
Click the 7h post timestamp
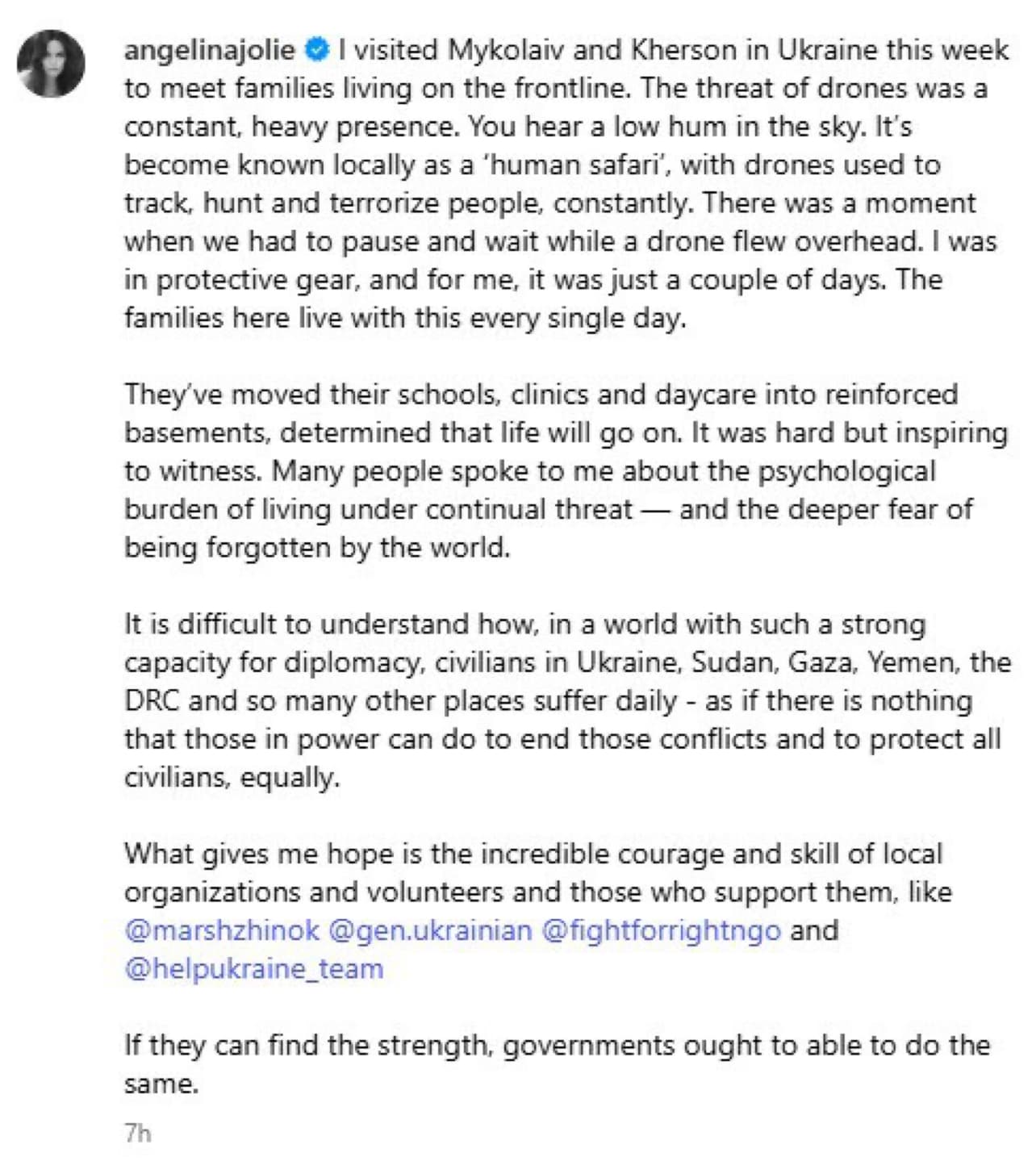(x=138, y=1134)
